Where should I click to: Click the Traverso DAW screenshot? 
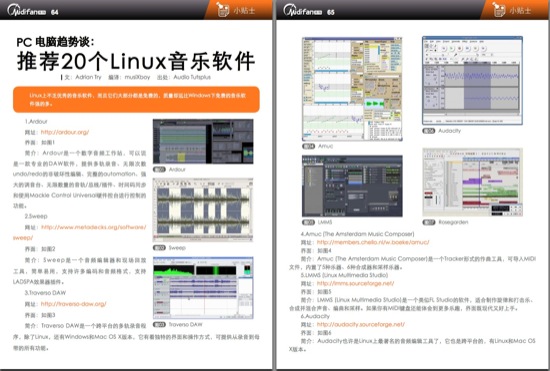pyautogui.click(x=203, y=288)
